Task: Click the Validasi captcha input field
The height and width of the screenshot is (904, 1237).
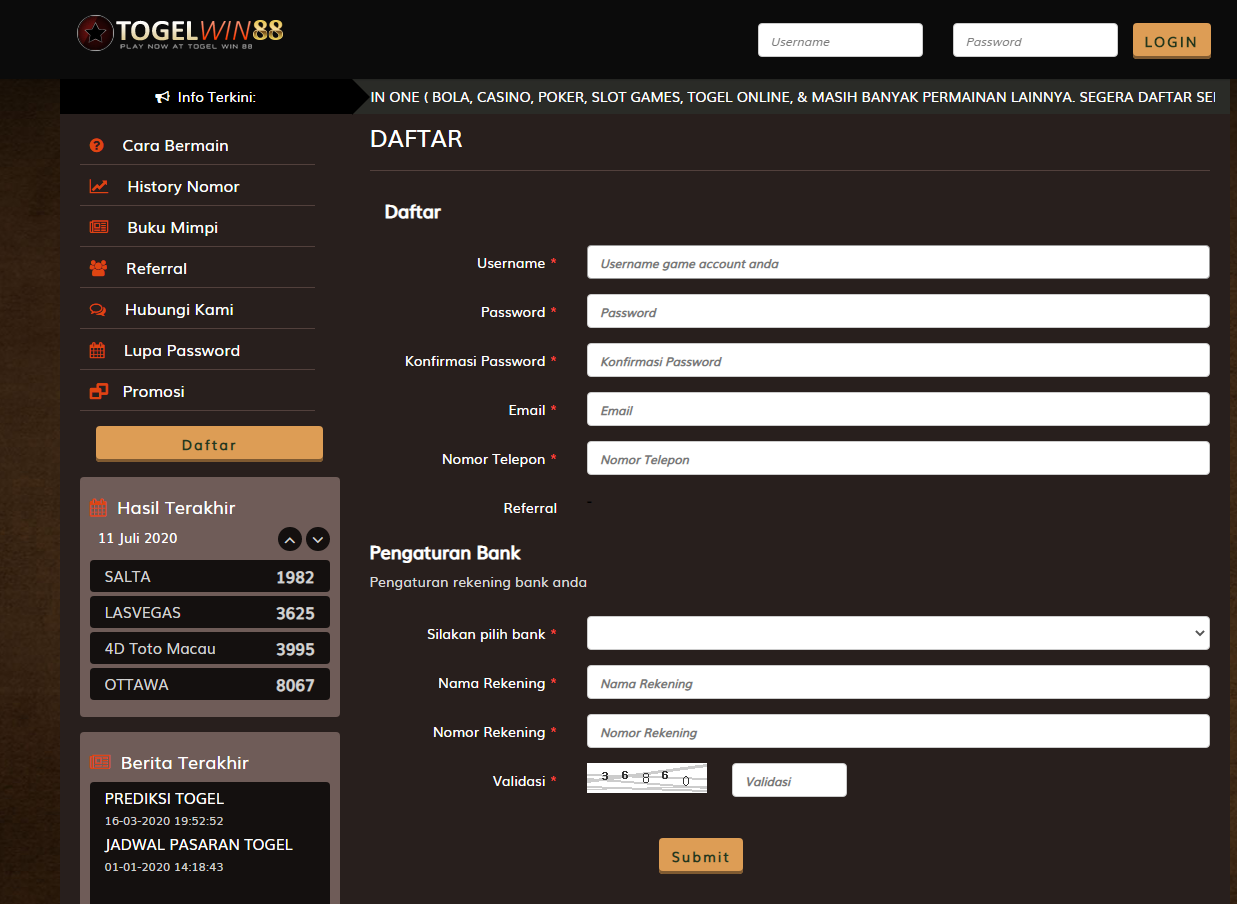Action: tap(788, 780)
